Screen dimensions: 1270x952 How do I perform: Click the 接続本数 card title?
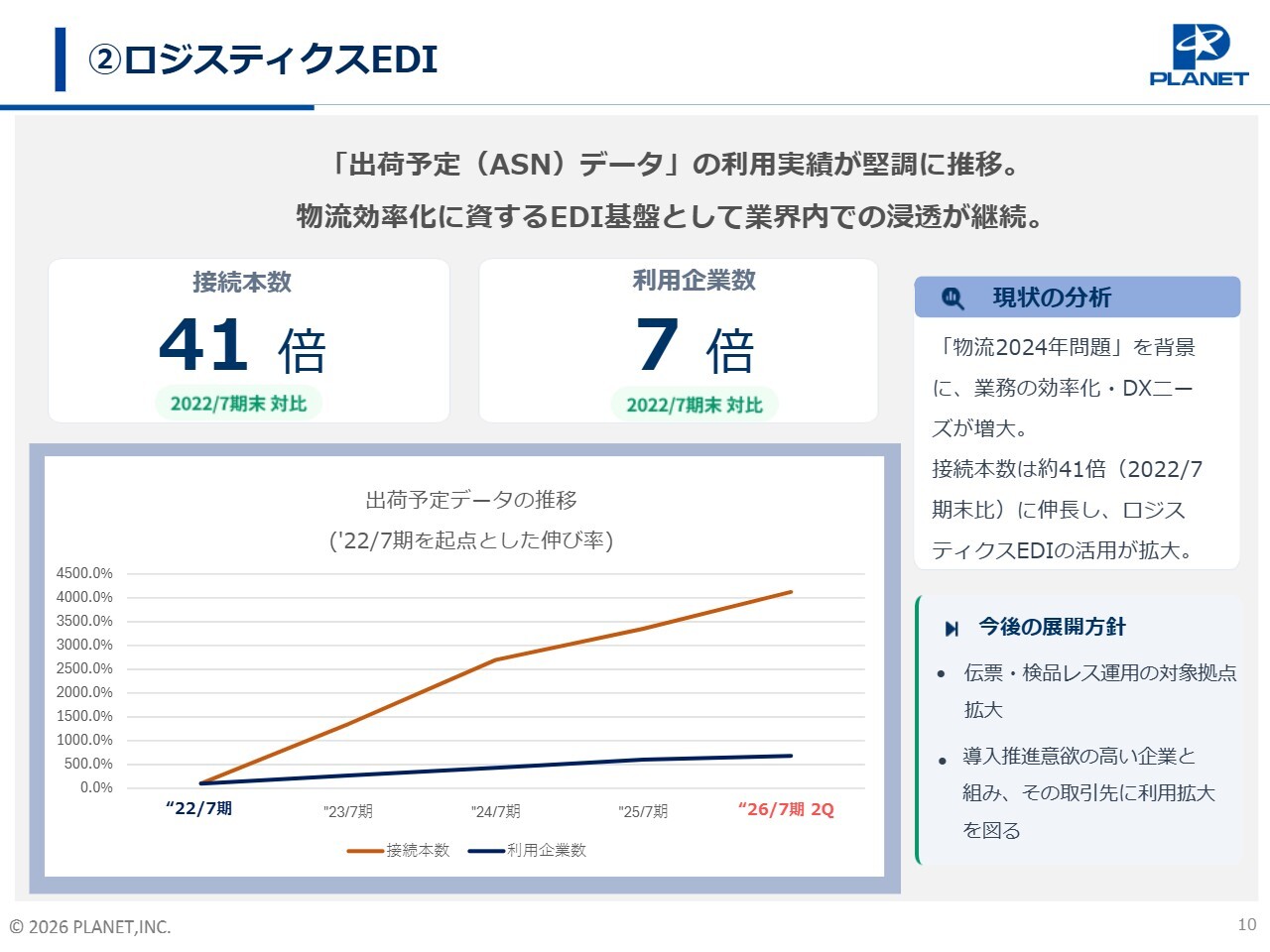click(242, 283)
